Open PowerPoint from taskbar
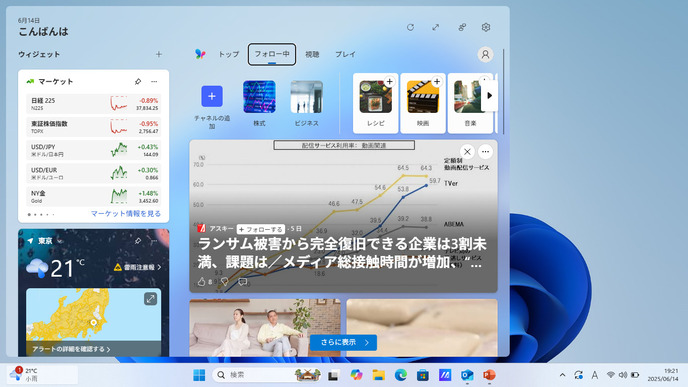 pos(489,375)
